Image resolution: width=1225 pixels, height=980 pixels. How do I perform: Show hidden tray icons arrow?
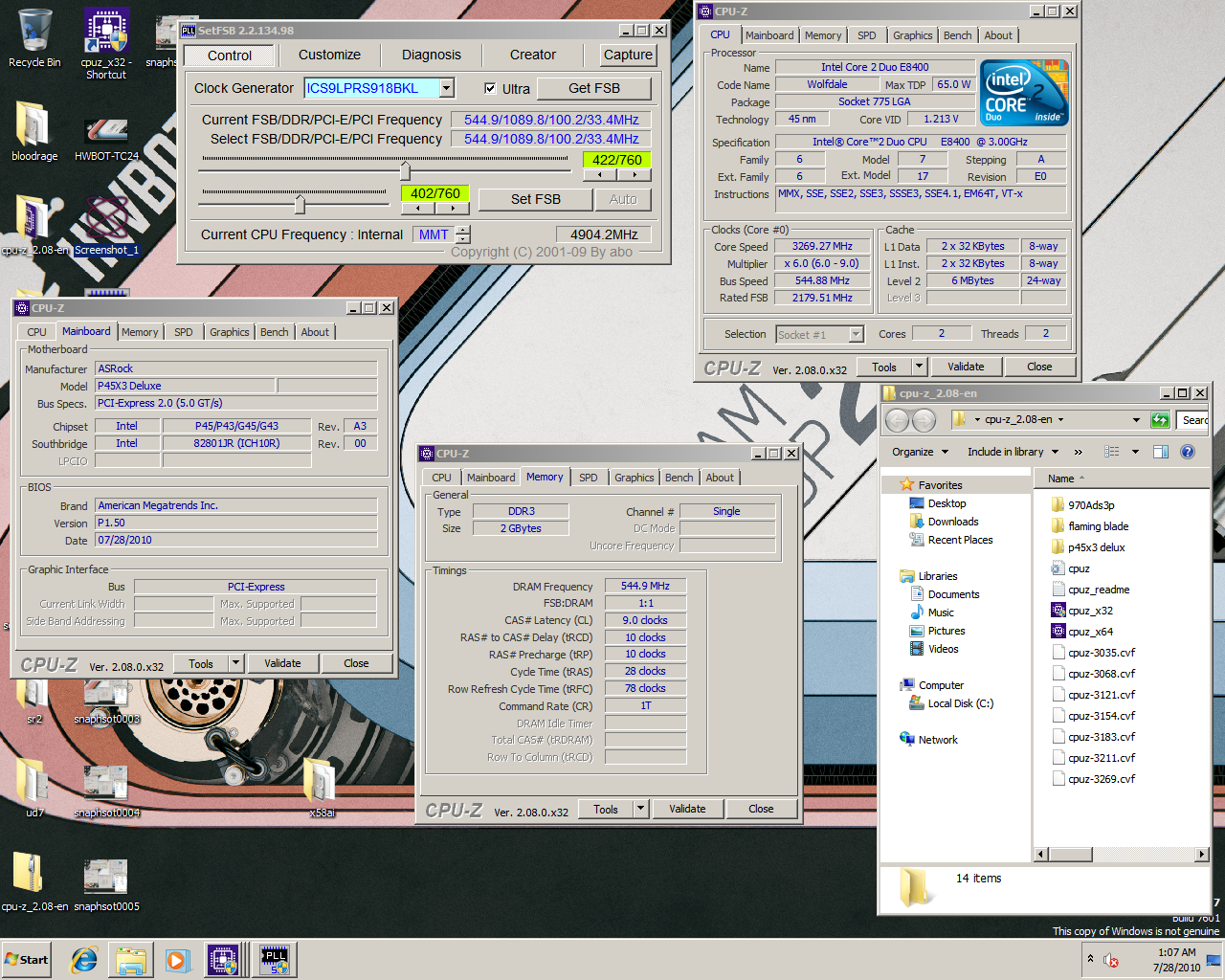(1090, 958)
